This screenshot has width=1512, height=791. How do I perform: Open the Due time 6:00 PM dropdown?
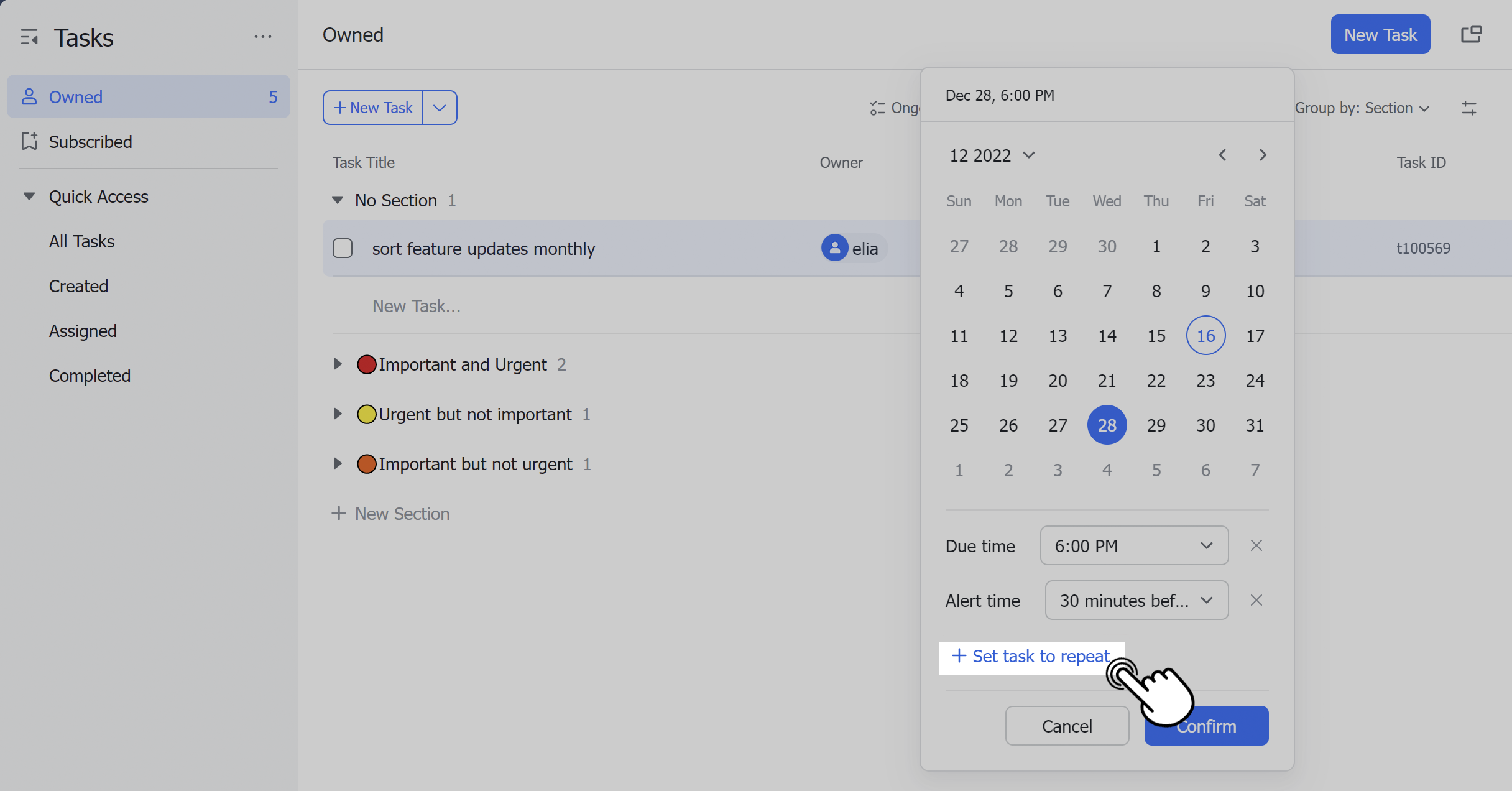coord(1133,545)
